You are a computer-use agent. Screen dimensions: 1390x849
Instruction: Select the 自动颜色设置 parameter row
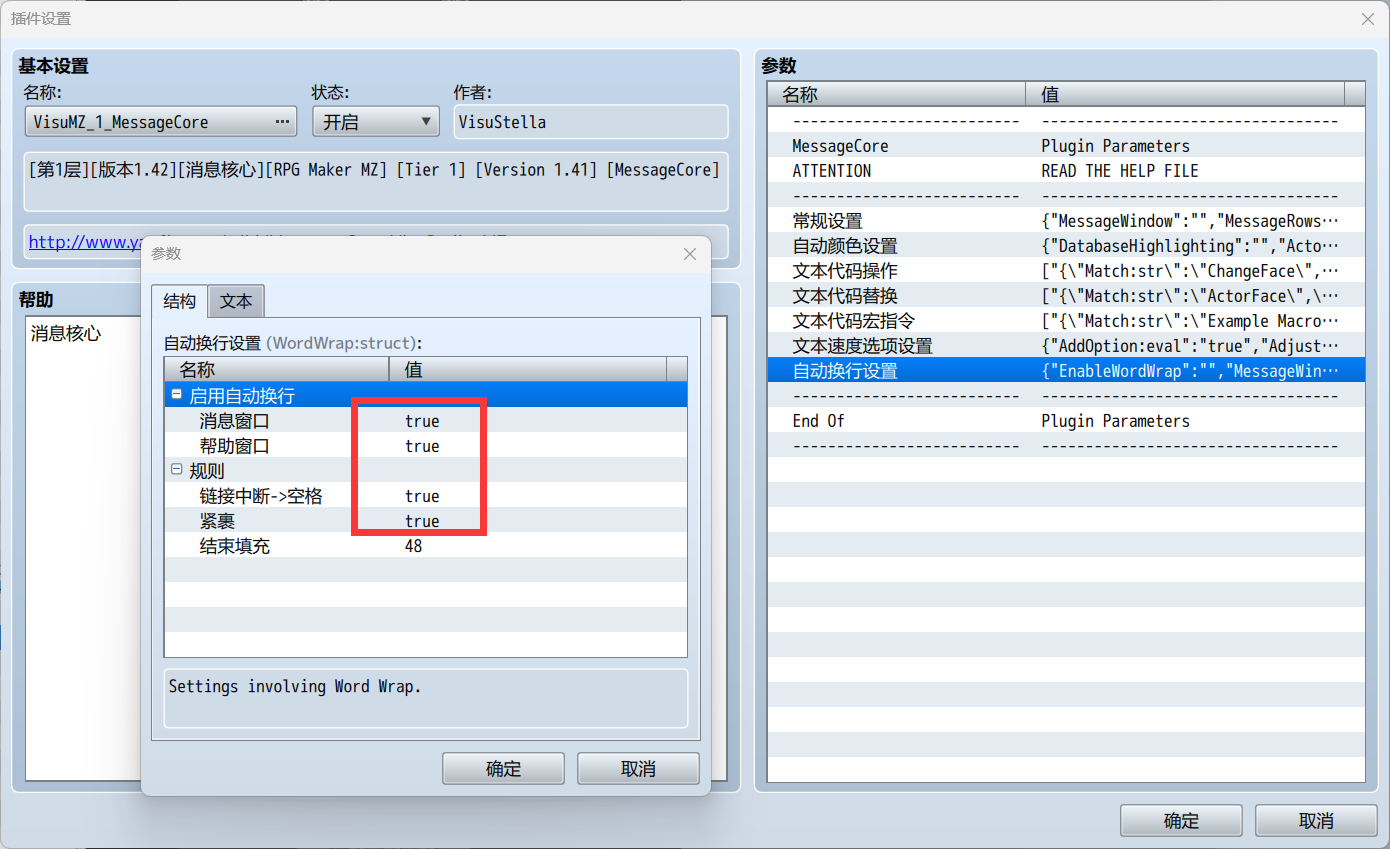tap(1066, 246)
